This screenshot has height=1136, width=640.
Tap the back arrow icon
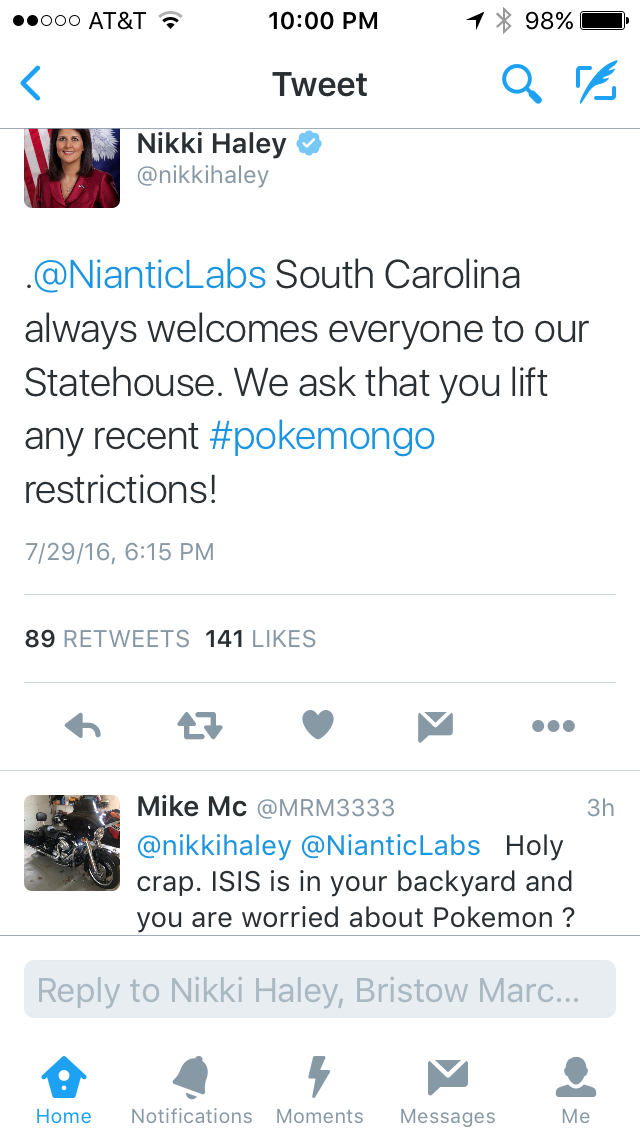(32, 84)
